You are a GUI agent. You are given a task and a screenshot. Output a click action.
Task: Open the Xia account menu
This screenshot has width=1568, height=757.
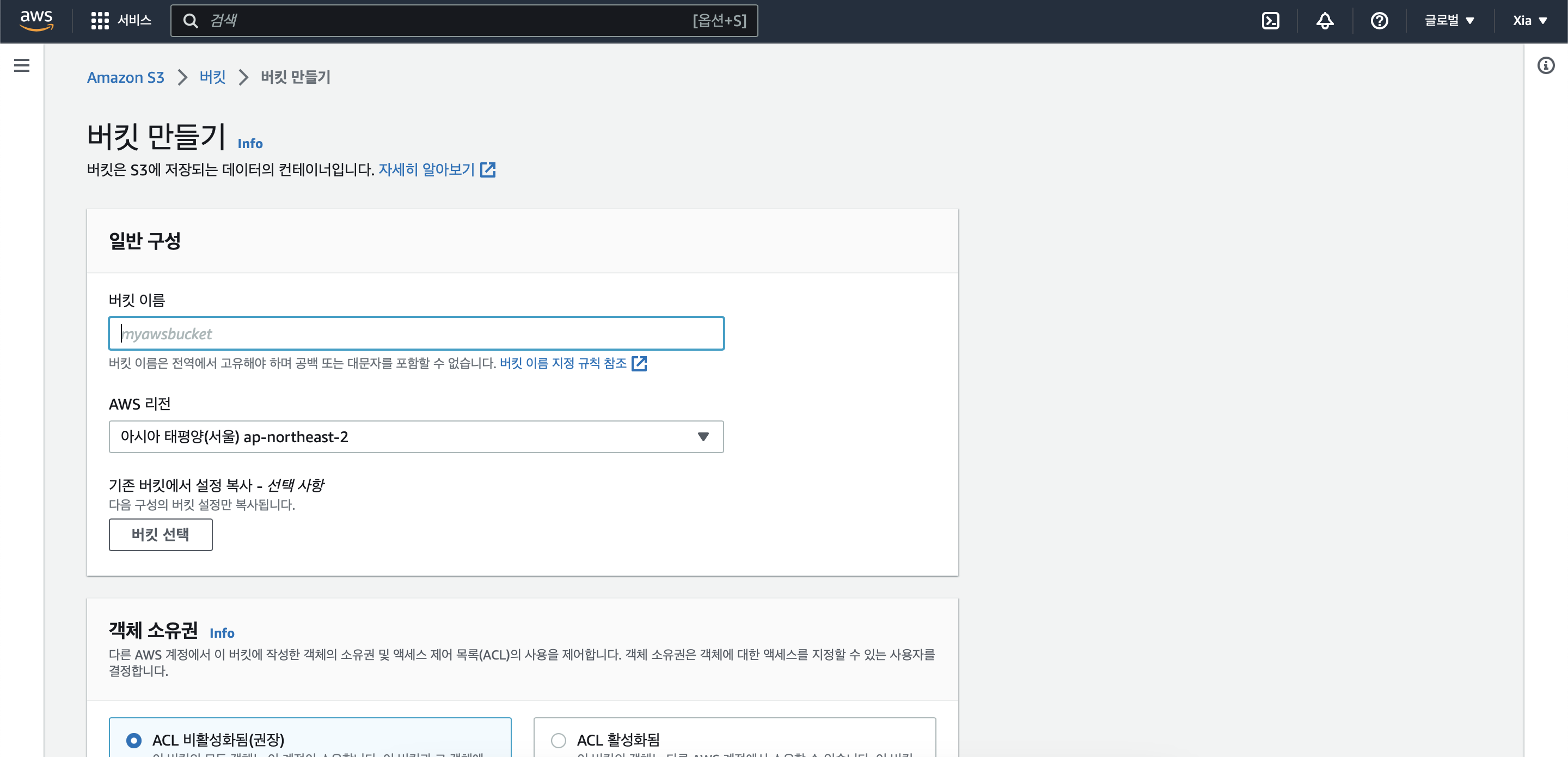(1530, 21)
